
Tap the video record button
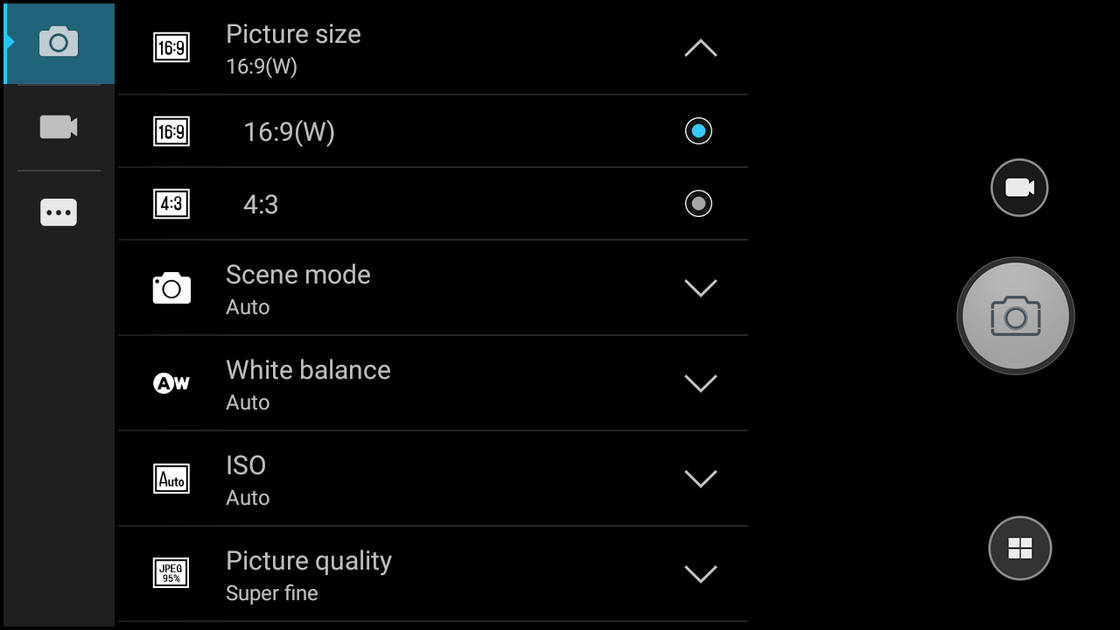click(1019, 188)
